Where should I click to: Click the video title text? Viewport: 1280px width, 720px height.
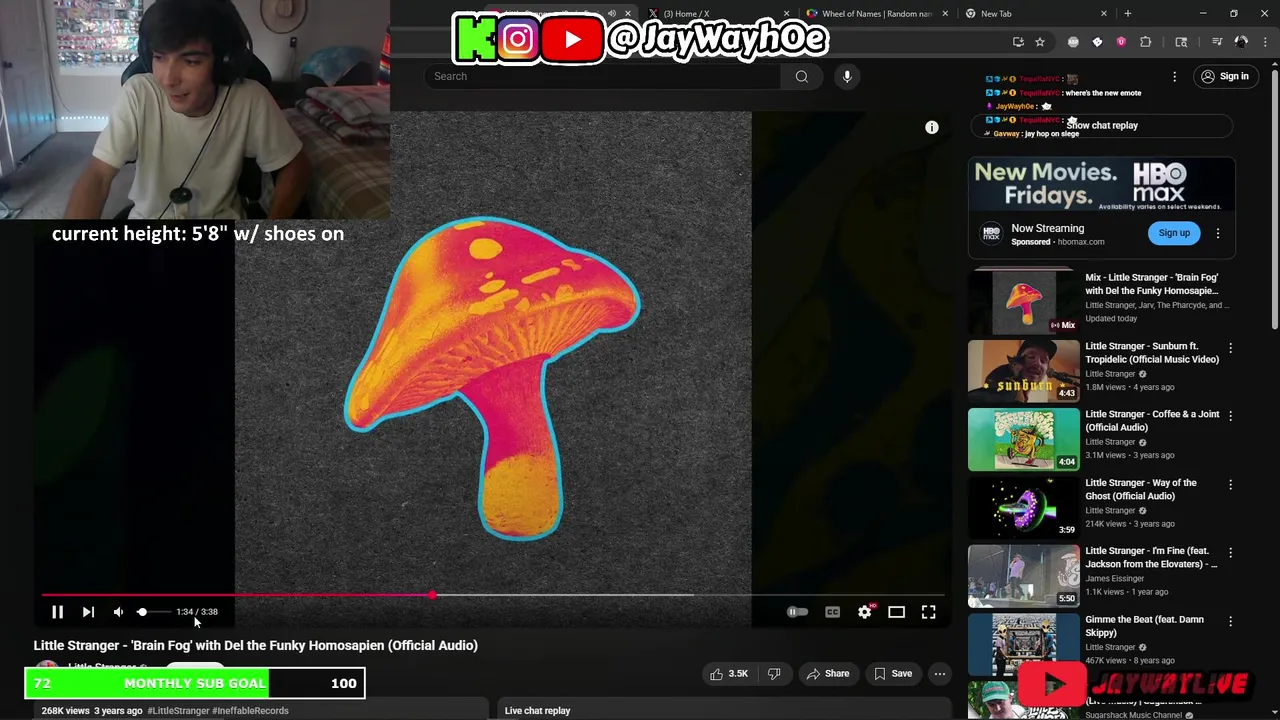tap(256, 645)
